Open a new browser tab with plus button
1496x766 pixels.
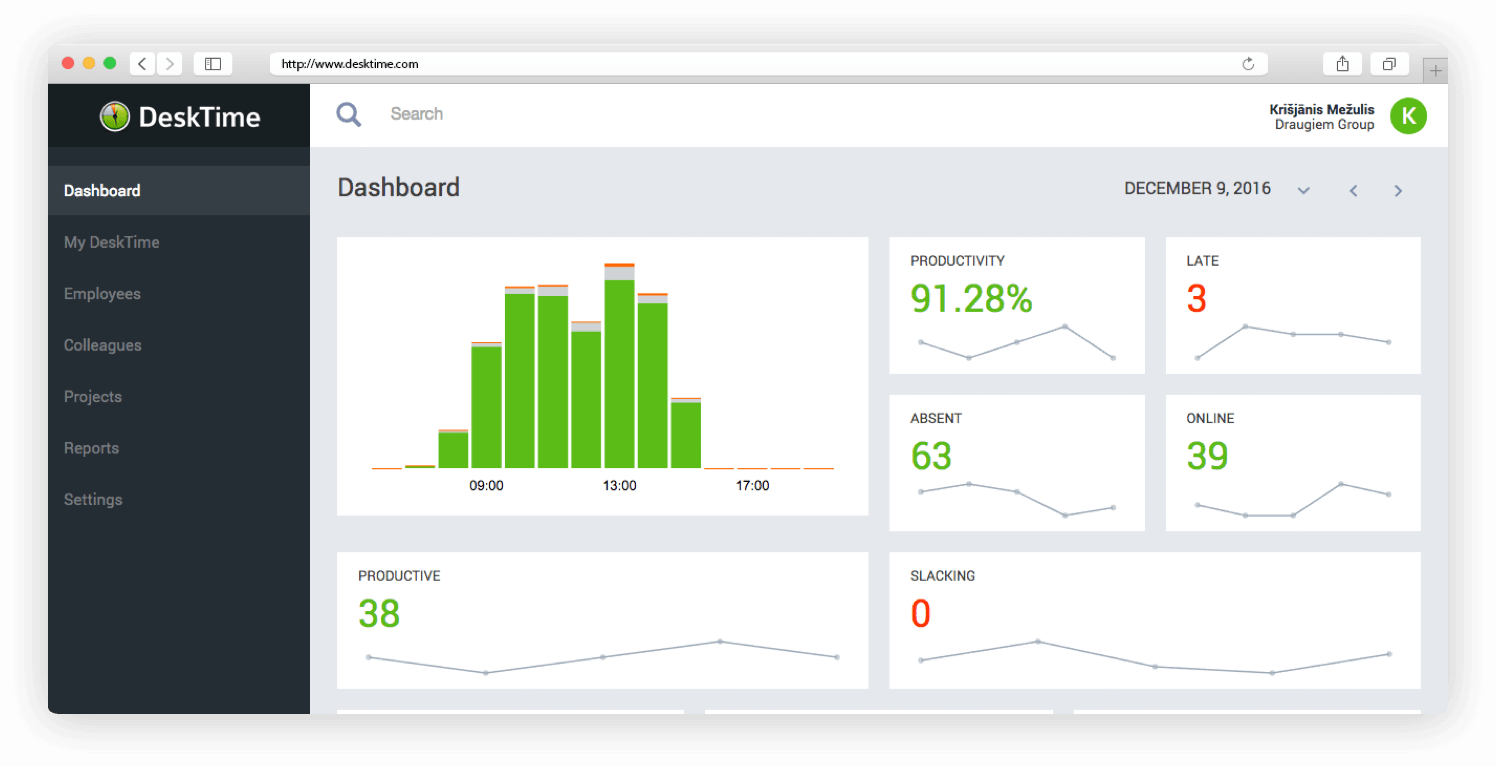point(1435,70)
